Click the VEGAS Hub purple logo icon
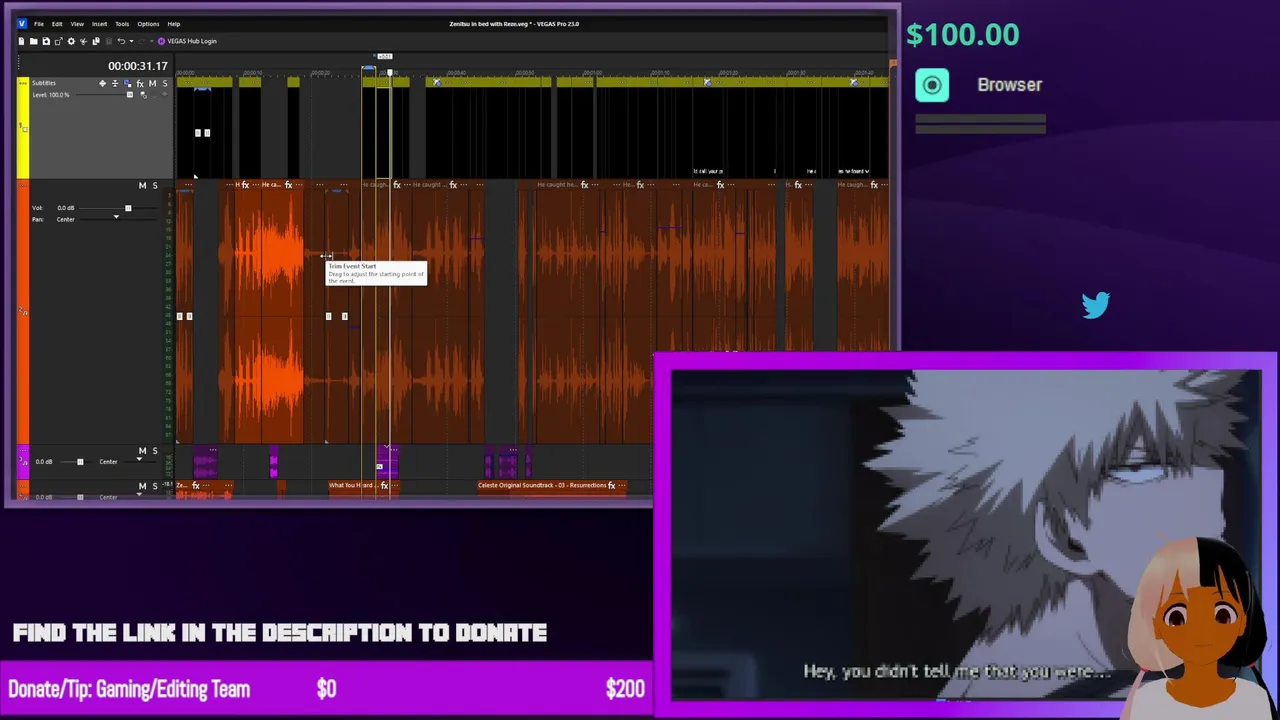Image resolution: width=1280 pixels, height=720 pixels. 161,41
